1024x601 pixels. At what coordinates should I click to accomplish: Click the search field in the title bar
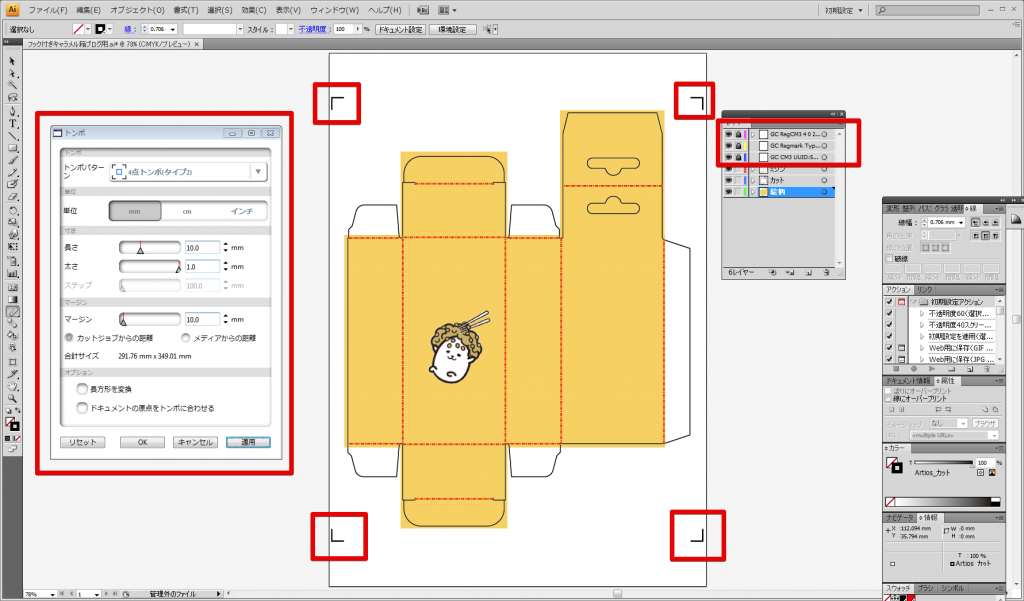coord(927,10)
